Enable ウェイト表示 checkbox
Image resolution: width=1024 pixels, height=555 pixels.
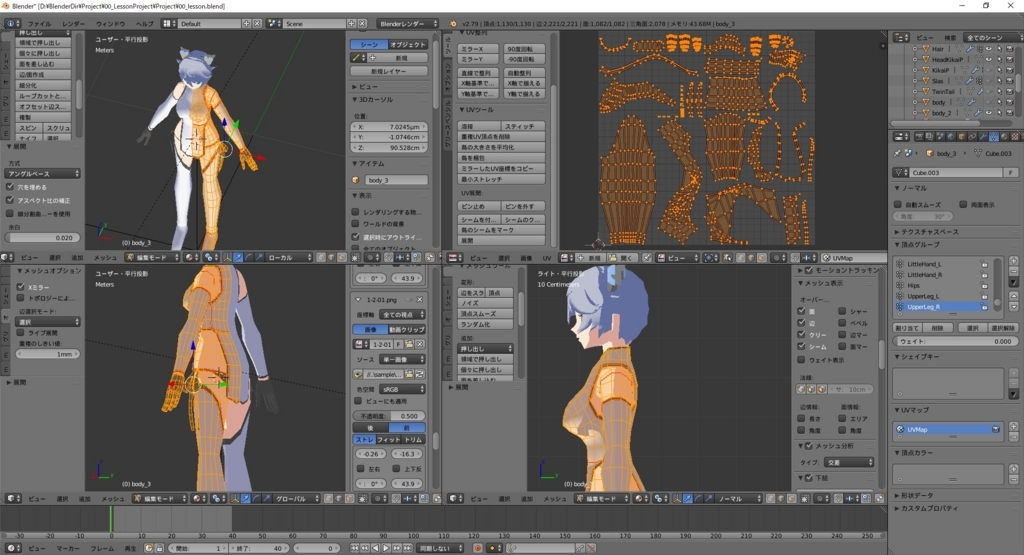pyautogui.click(x=801, y=360)
